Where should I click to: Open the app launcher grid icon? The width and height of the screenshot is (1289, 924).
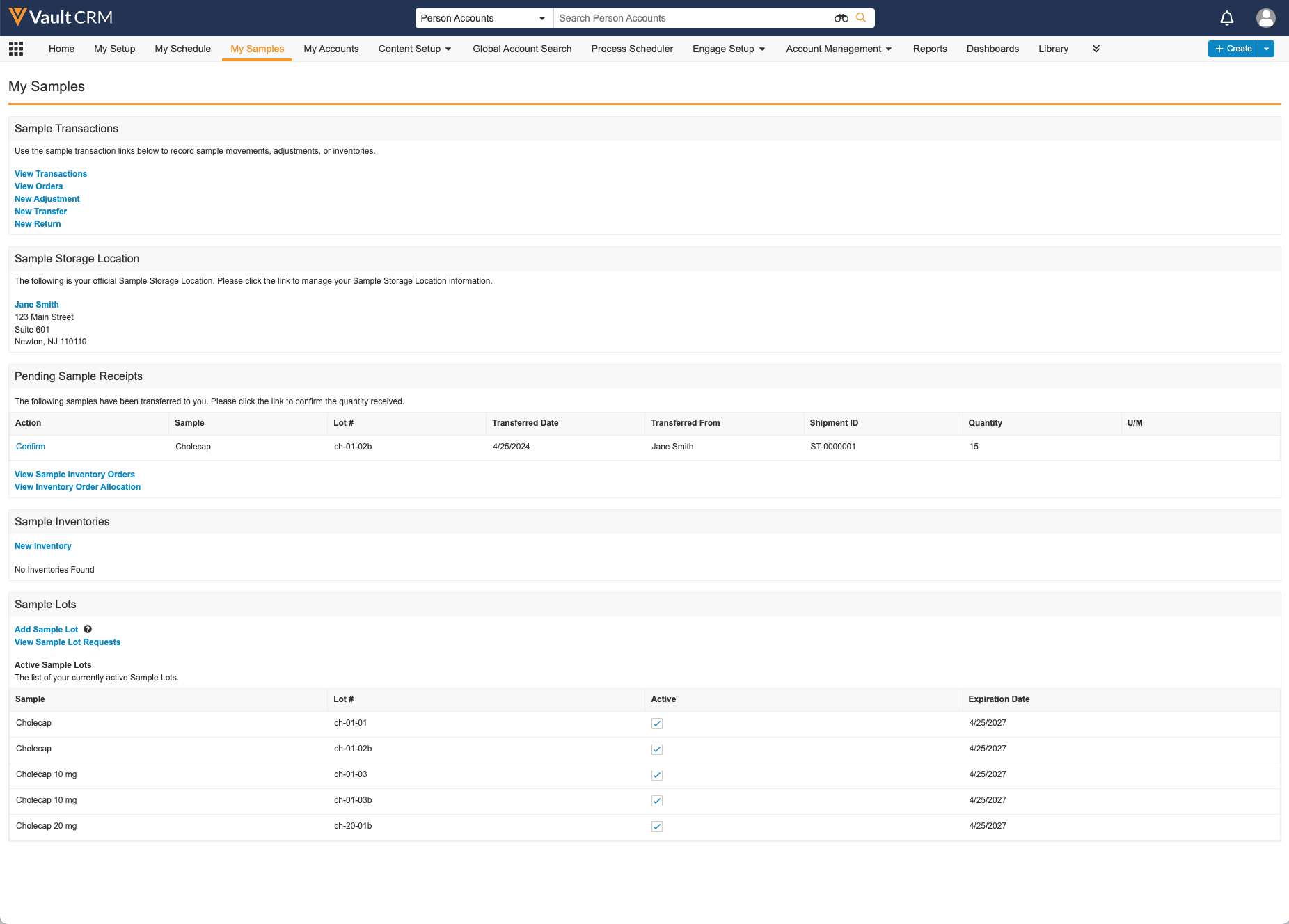point(16,49)
